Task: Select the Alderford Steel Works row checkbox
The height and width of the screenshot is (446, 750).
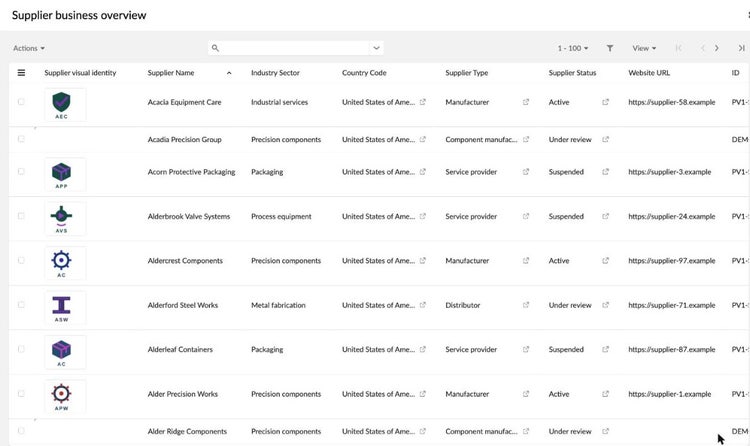Action: coord(21,304)
